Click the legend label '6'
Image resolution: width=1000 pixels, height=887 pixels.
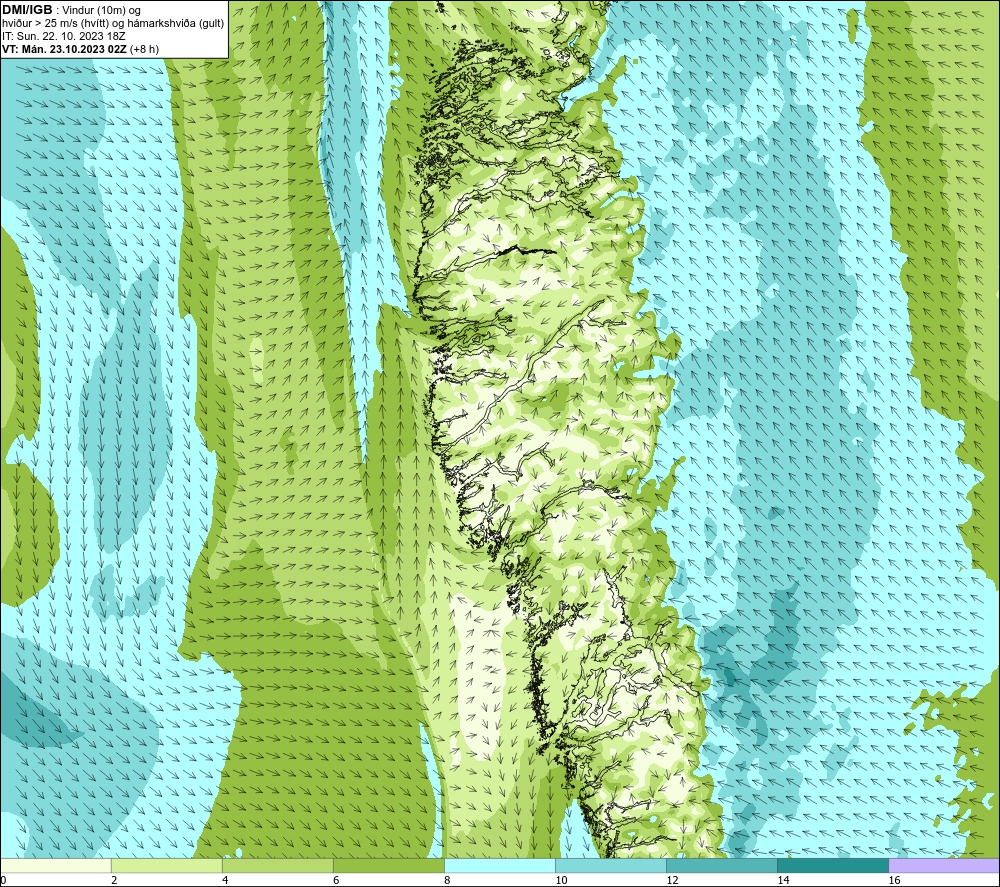click(x=336, y=880)
